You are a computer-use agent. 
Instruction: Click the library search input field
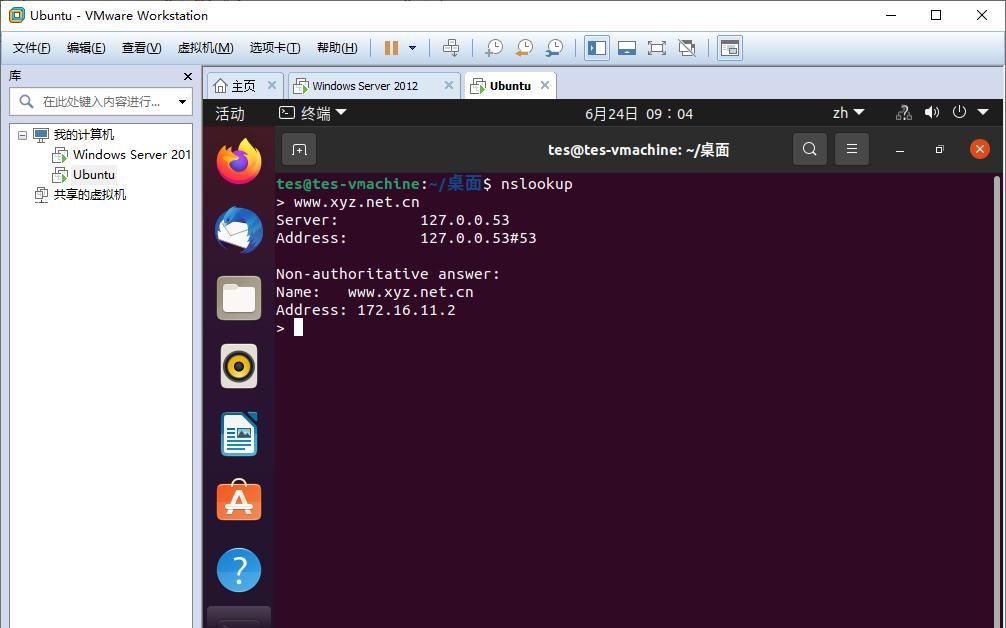100,102
